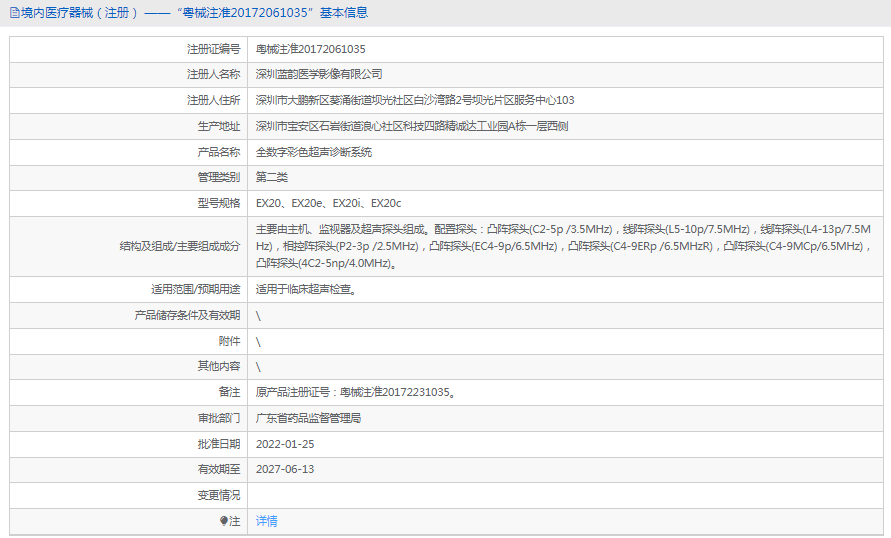
Task: Select intended use text 适用于临床超声检查。
Action: (306, 289)
